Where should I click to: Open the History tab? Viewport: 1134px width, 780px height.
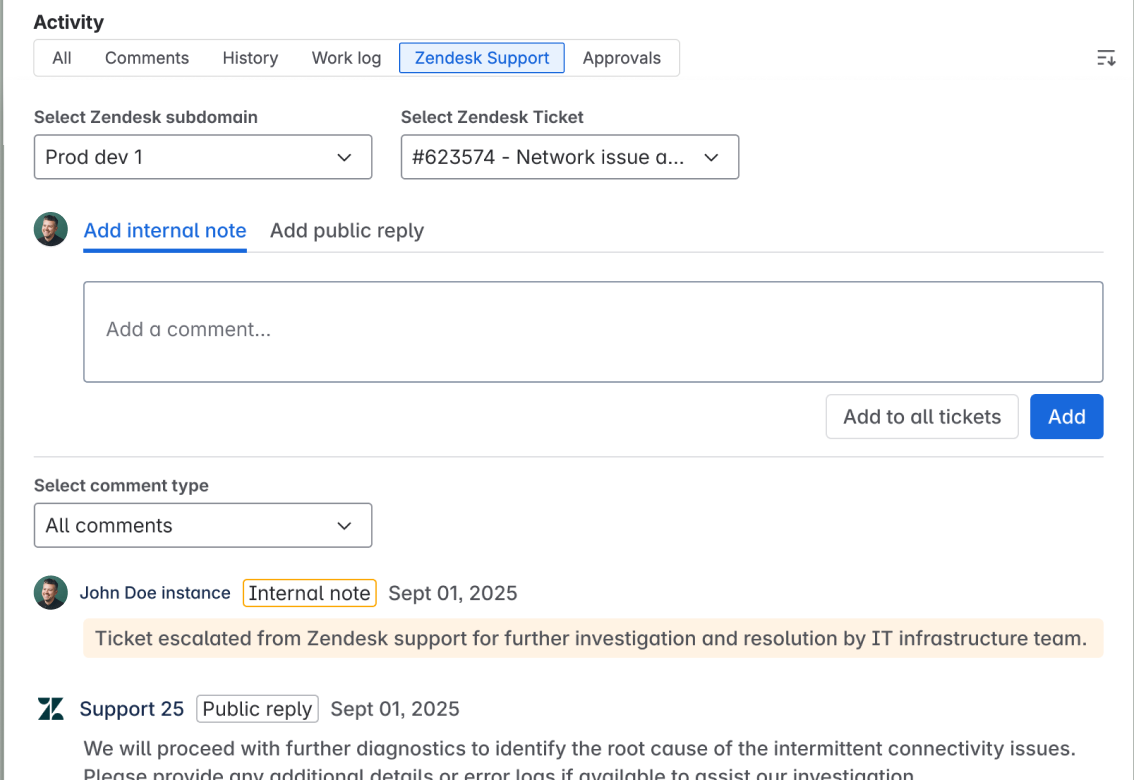(250, 58)
